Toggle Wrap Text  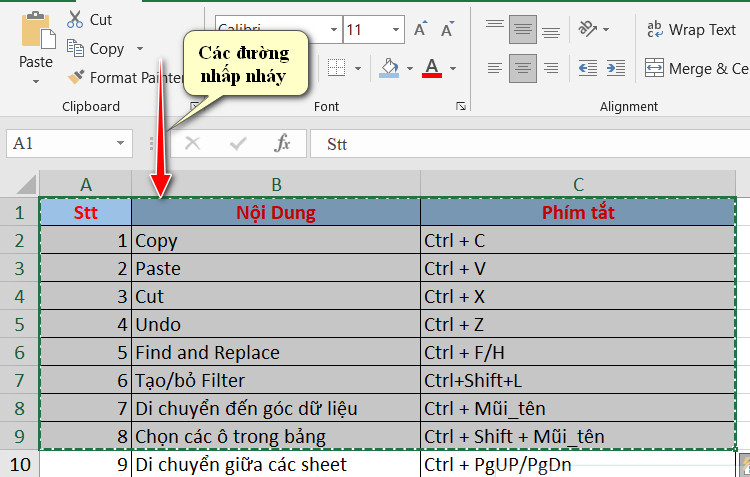(691, 30)
